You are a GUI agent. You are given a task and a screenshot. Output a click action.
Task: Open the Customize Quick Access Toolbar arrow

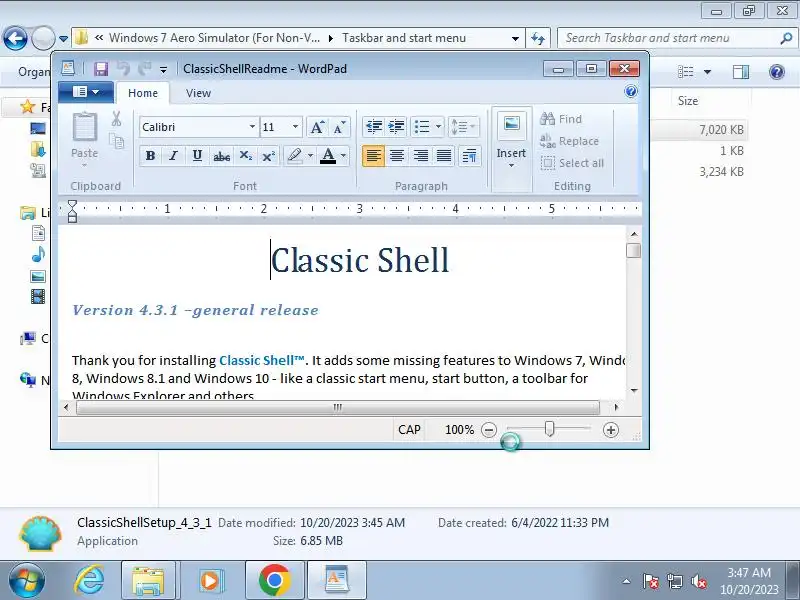click(x=163, y=69)
